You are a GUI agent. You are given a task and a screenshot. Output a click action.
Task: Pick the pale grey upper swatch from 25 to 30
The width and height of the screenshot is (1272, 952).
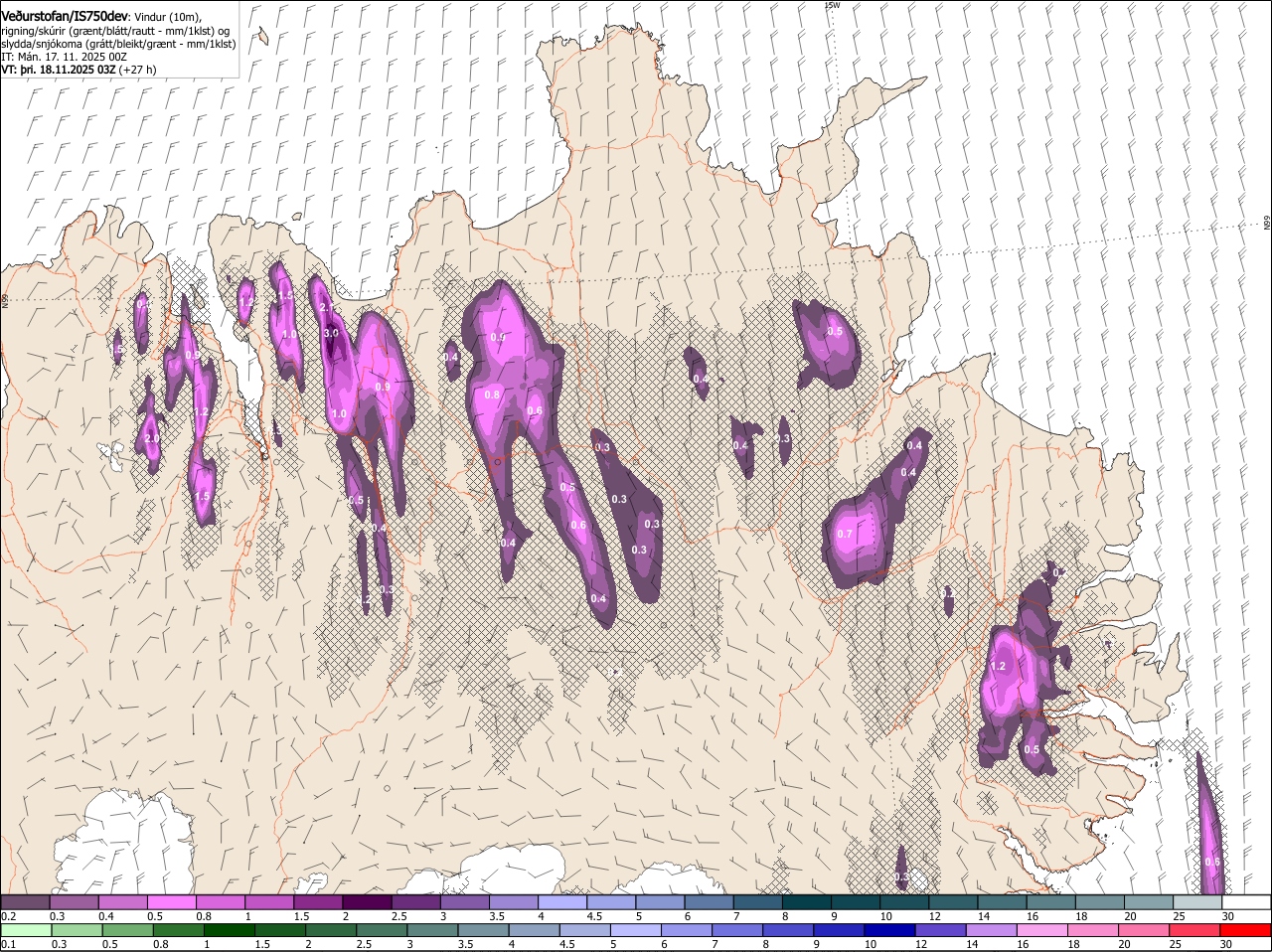[x=1196, y=901]
